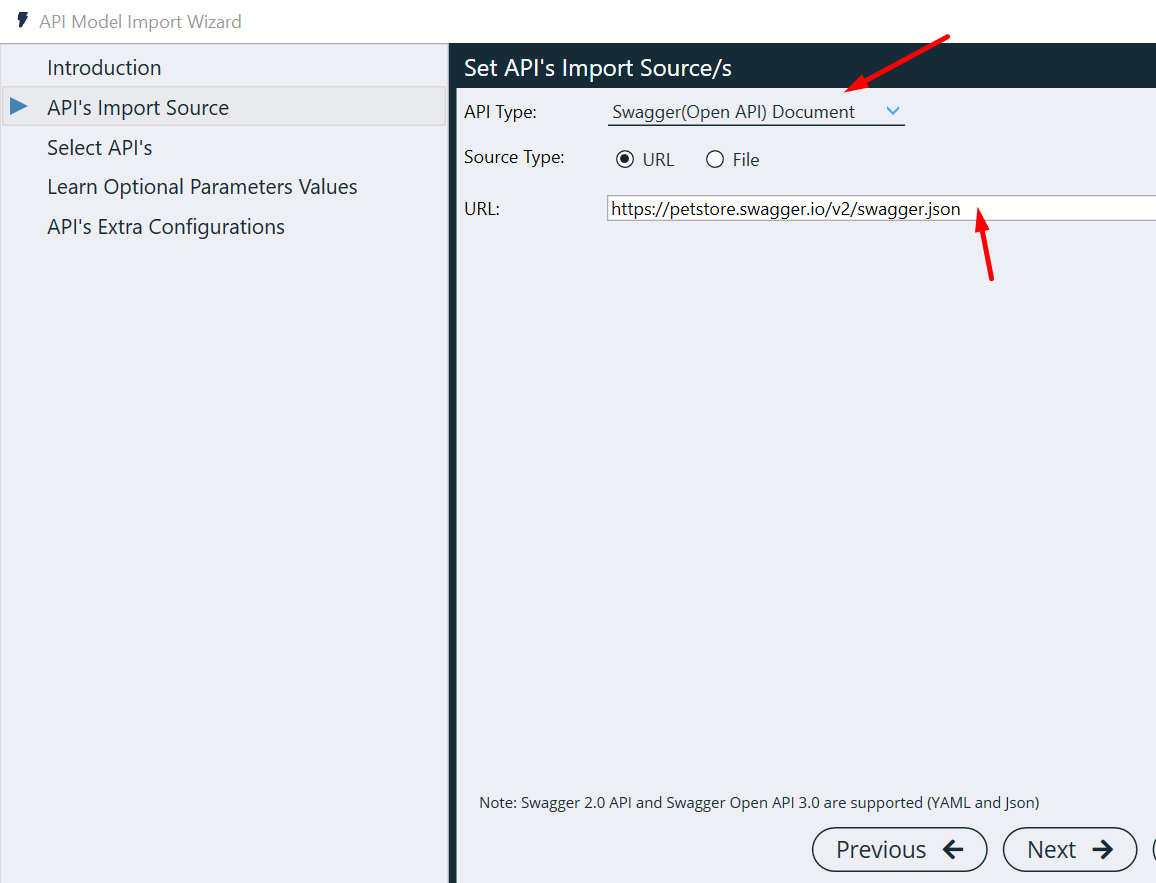Click the Swagger supported versions note
Screen dimensions: 1156x883
coord(759,803)
